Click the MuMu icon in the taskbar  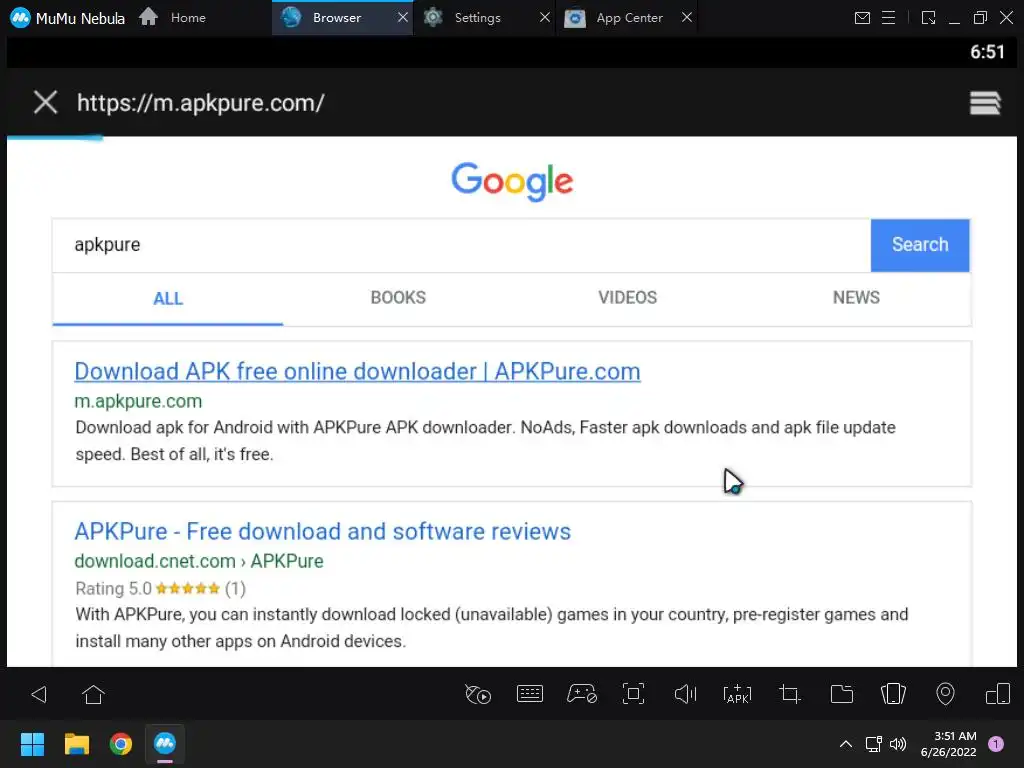(x=165, y=744)
